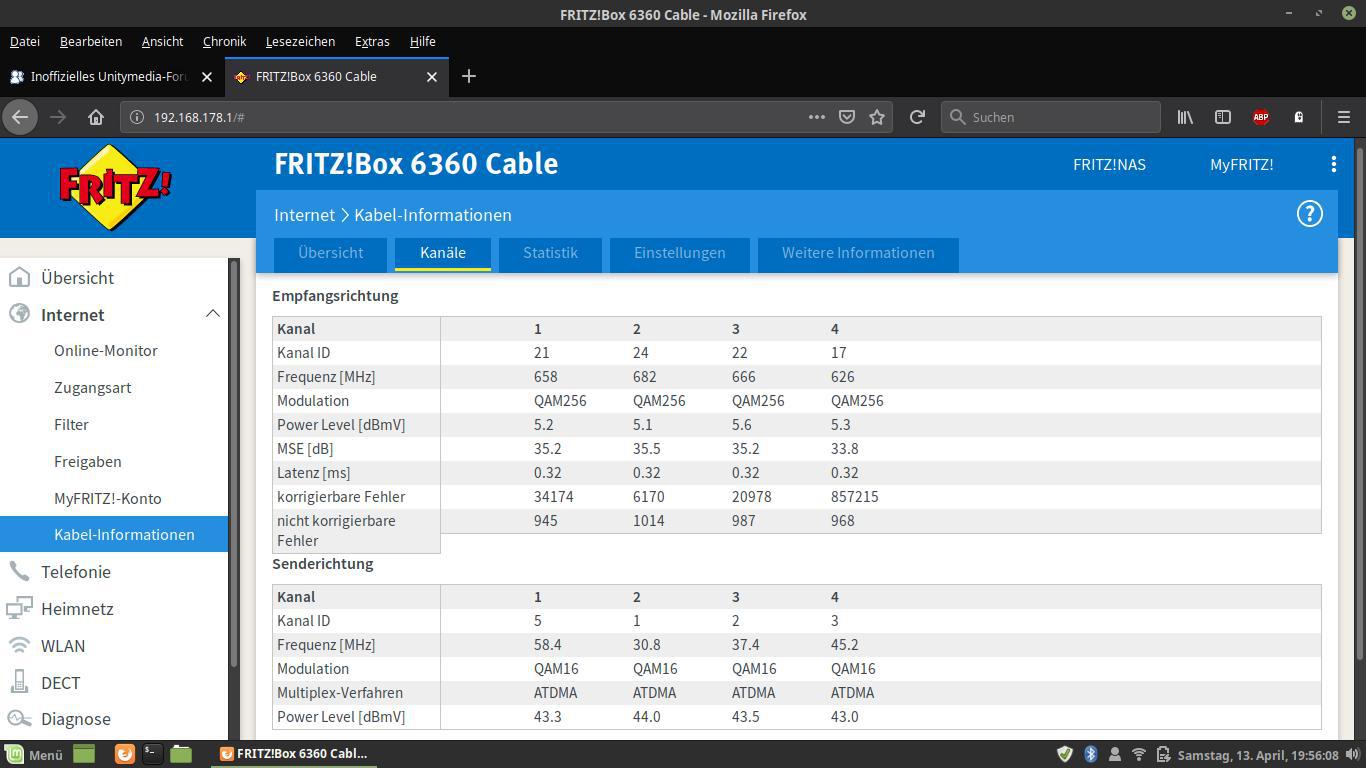Open the help question mark icon
The image size is (1366, 768).
click(x=1309, y=213)
